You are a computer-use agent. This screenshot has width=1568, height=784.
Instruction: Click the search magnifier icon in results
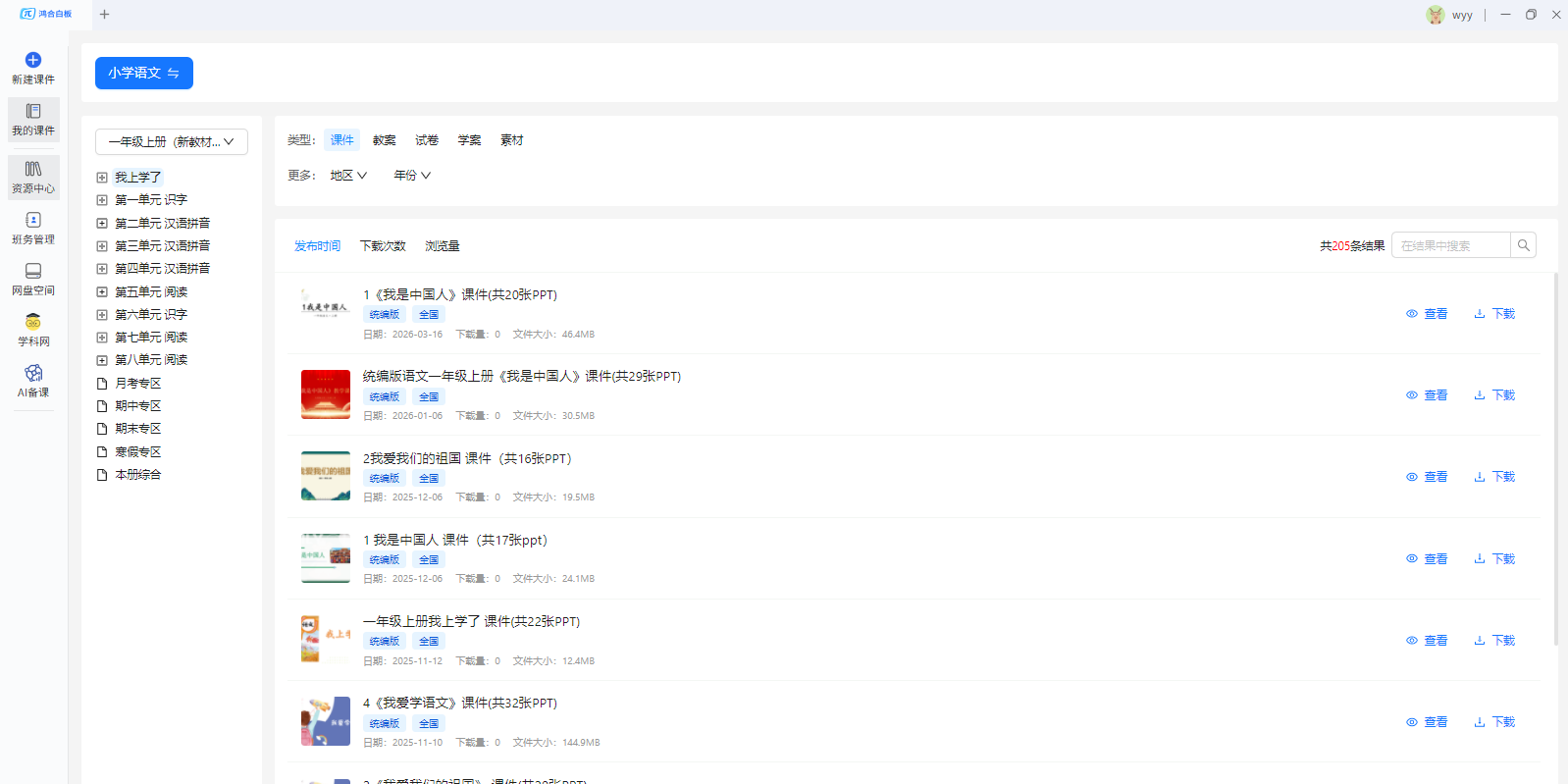(1523, 245)
